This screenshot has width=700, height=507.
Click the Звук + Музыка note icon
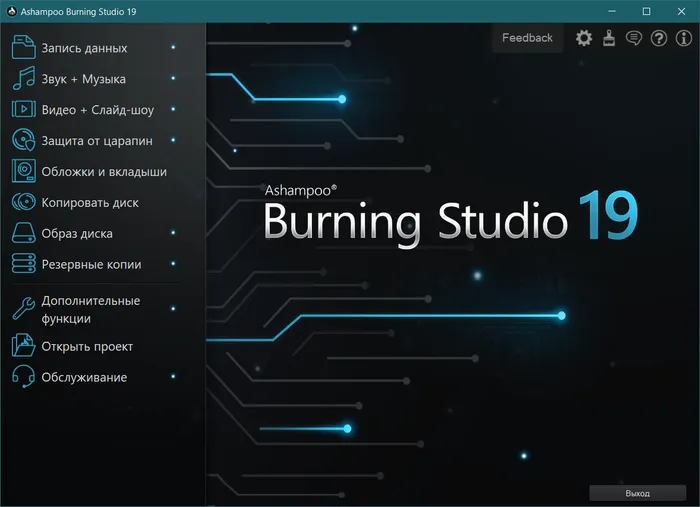23,78
